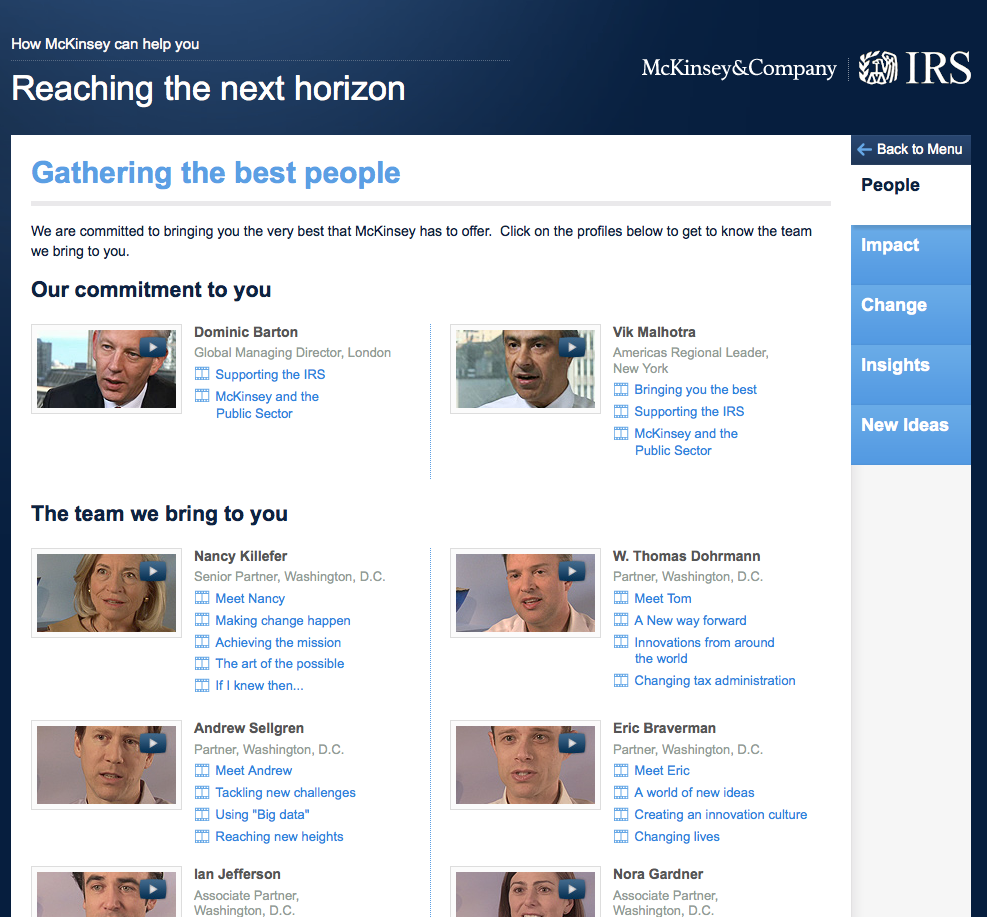Image resolution: width=987 pixels, height=917 pixels.
Task: Switch to the Impact tab
Action: point(910,255)
